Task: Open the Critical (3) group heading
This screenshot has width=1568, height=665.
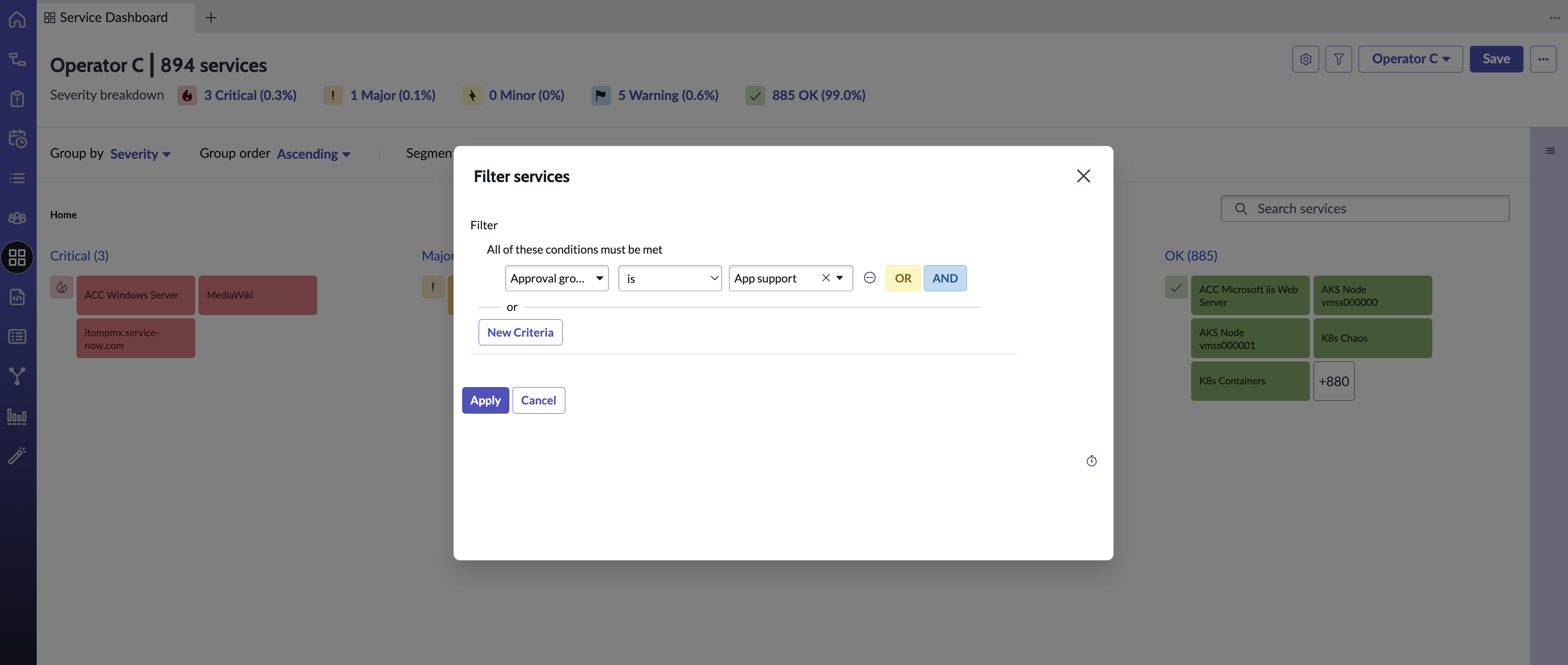Action: [x=79, y=256]
